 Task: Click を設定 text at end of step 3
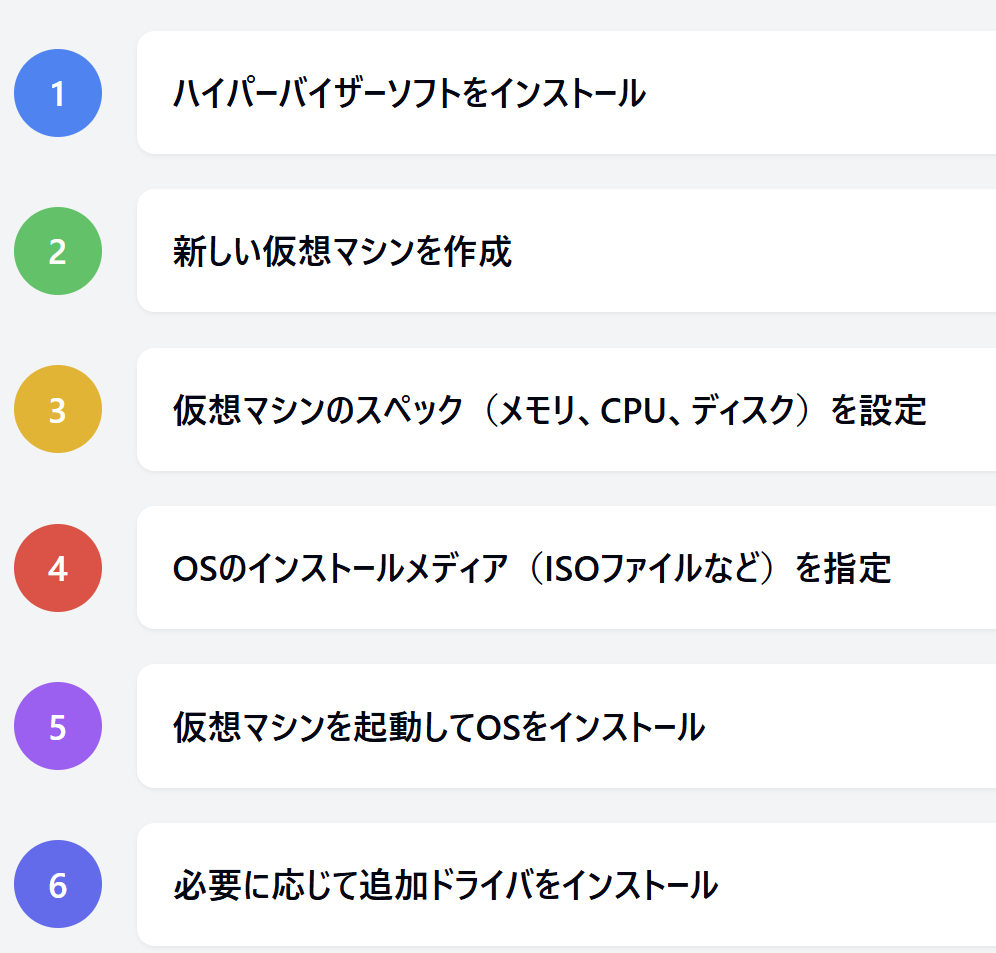(879, 410)
